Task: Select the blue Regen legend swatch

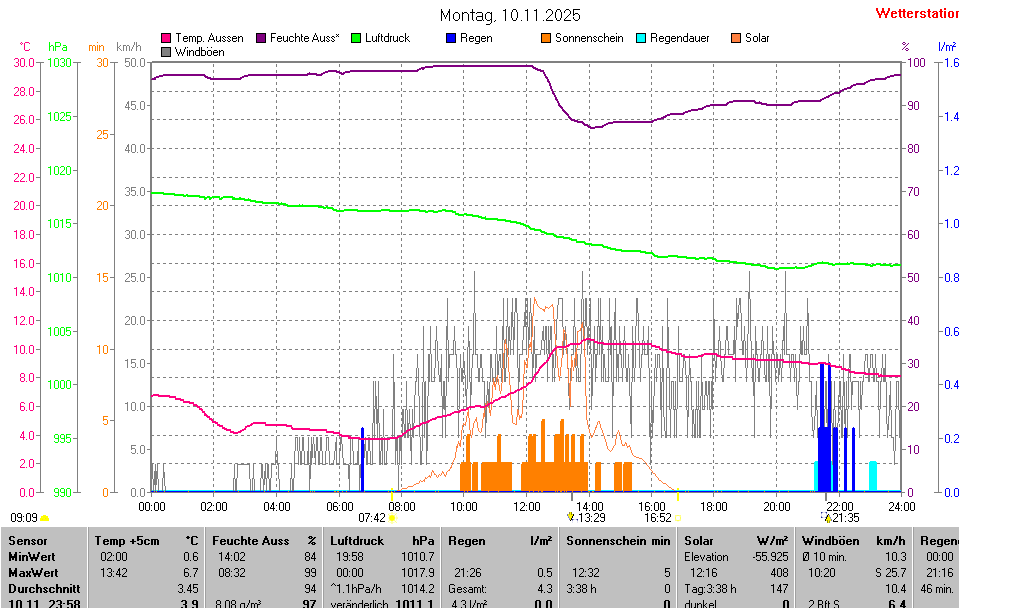Action: coord(451,38)
